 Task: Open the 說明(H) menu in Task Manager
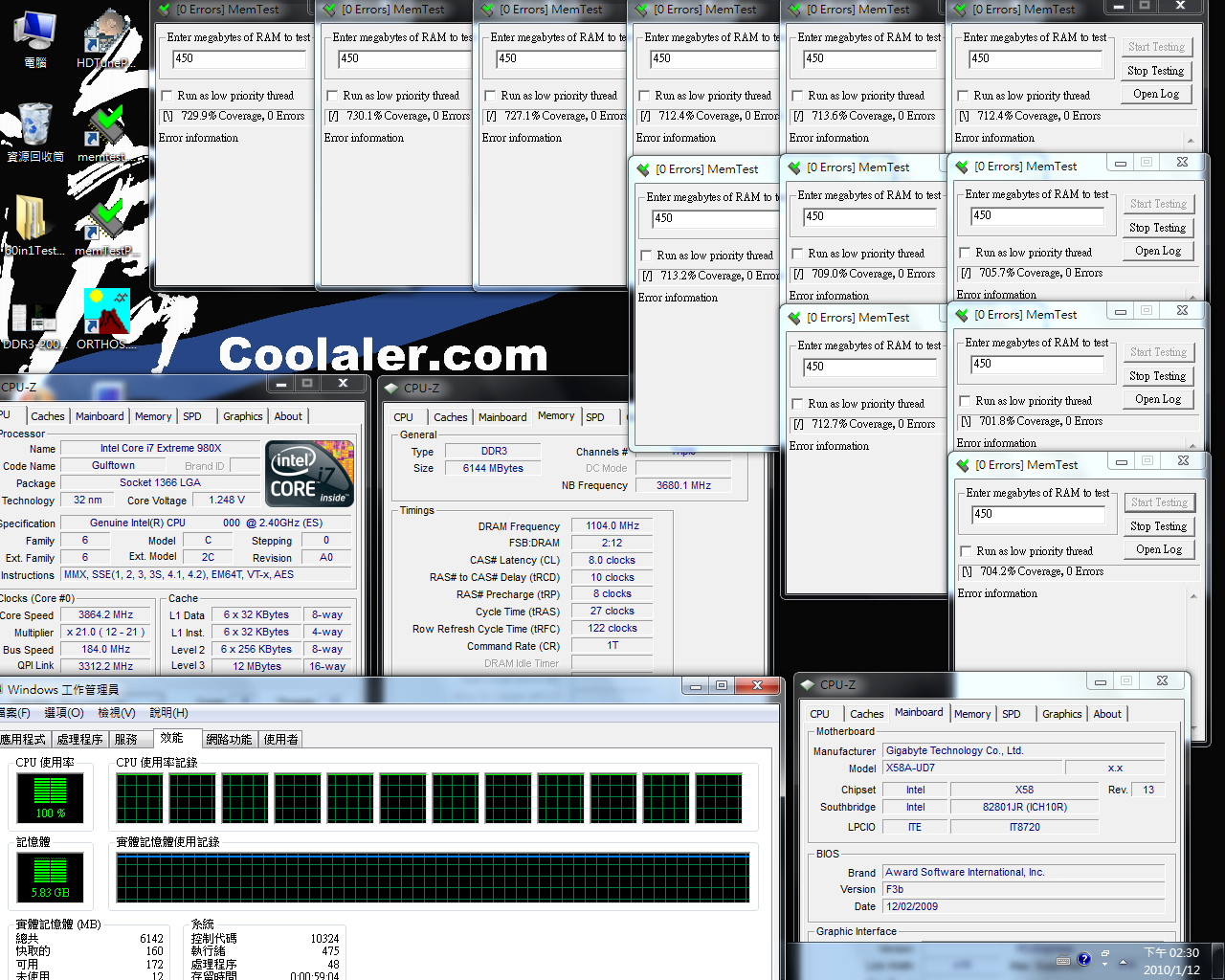[x=168, y=713]
